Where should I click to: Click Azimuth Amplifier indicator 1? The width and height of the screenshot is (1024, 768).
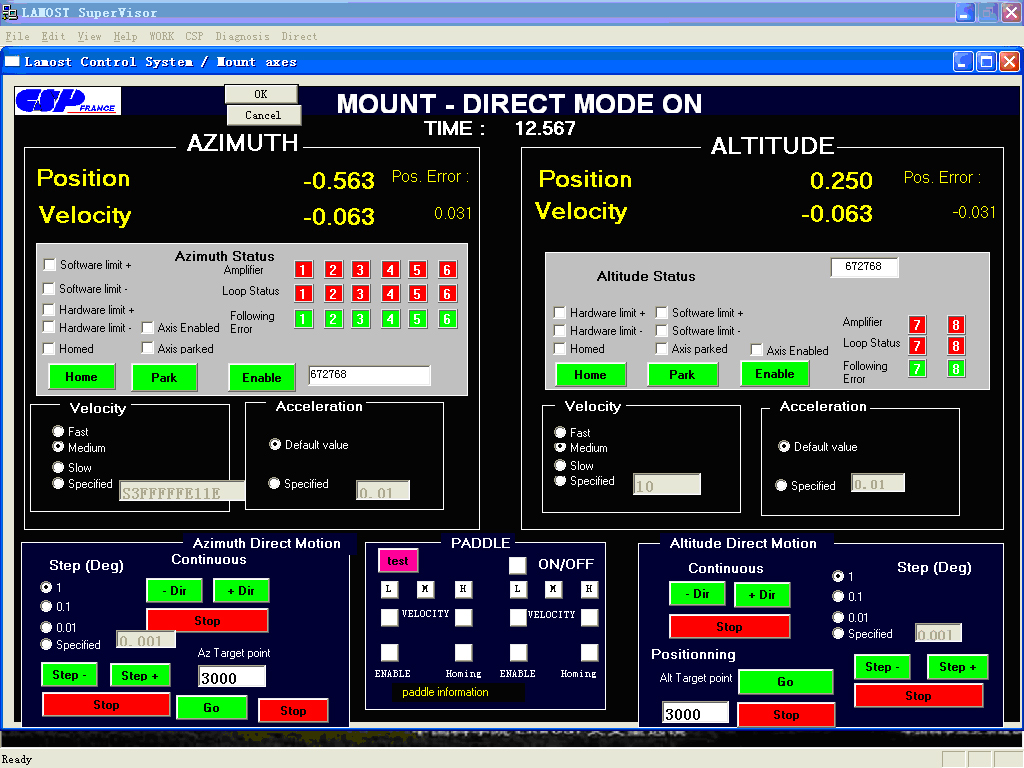pyautogui.click(x=303, y=270)
